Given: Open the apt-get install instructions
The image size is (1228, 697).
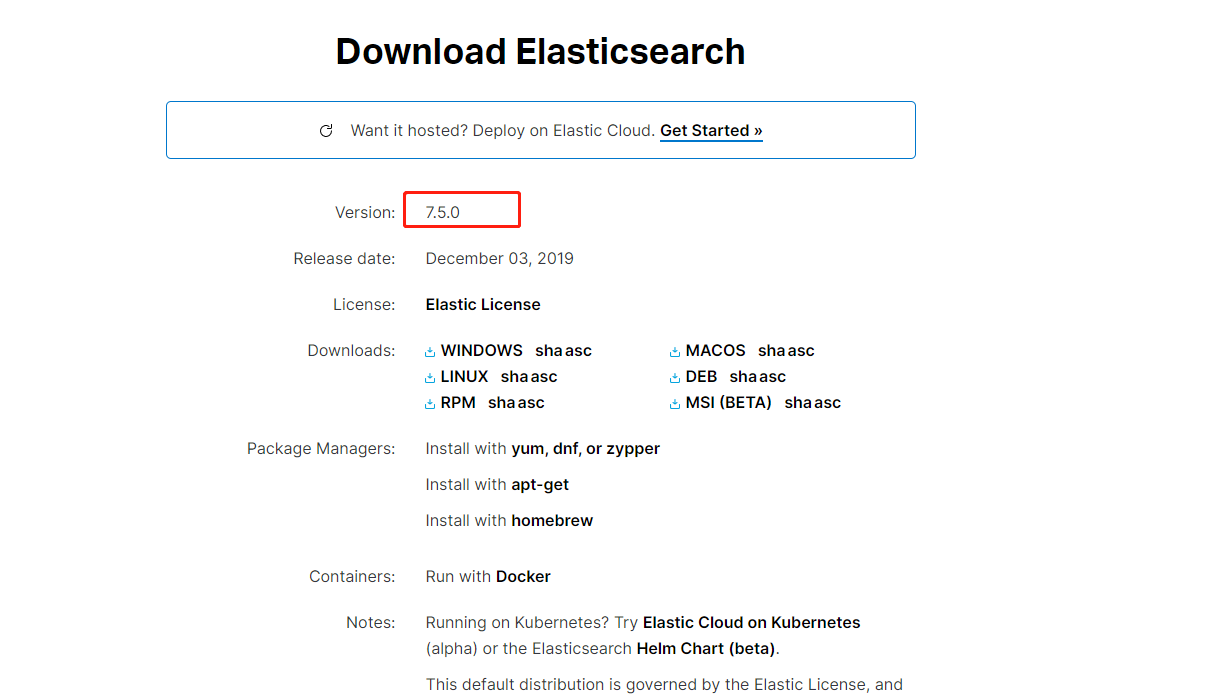Looking at the screenshot, I should pyautogui.click(x=540, y=485).
